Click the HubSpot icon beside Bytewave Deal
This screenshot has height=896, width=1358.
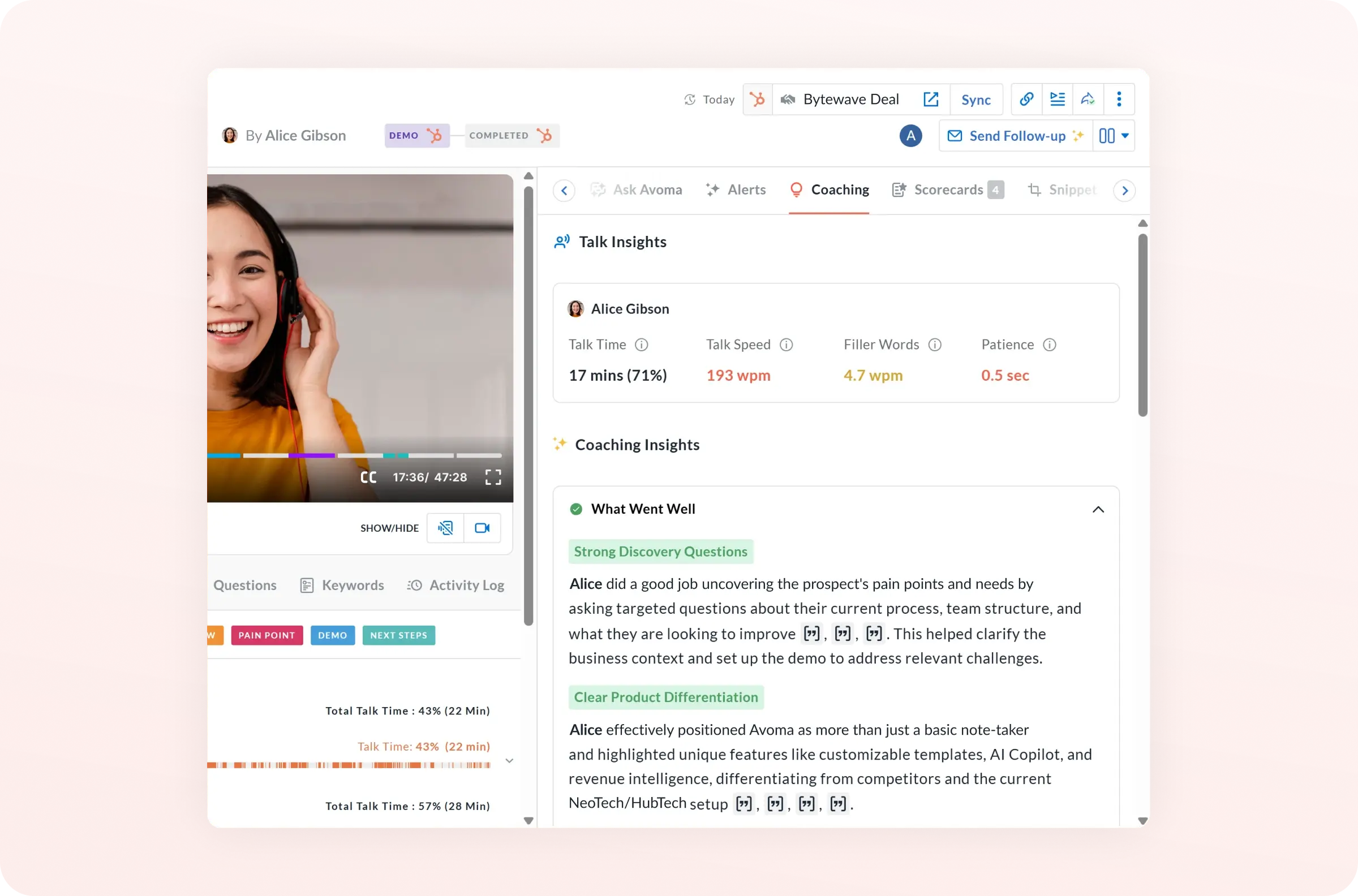click(x=758, y=100)
